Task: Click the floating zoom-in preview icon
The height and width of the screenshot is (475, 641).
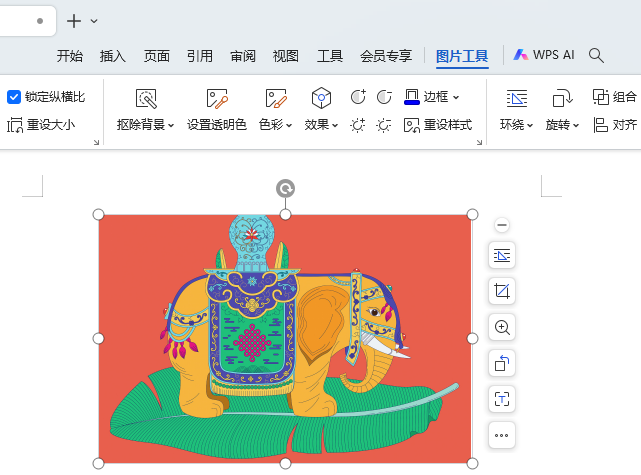Action: (x=502, y=327)
